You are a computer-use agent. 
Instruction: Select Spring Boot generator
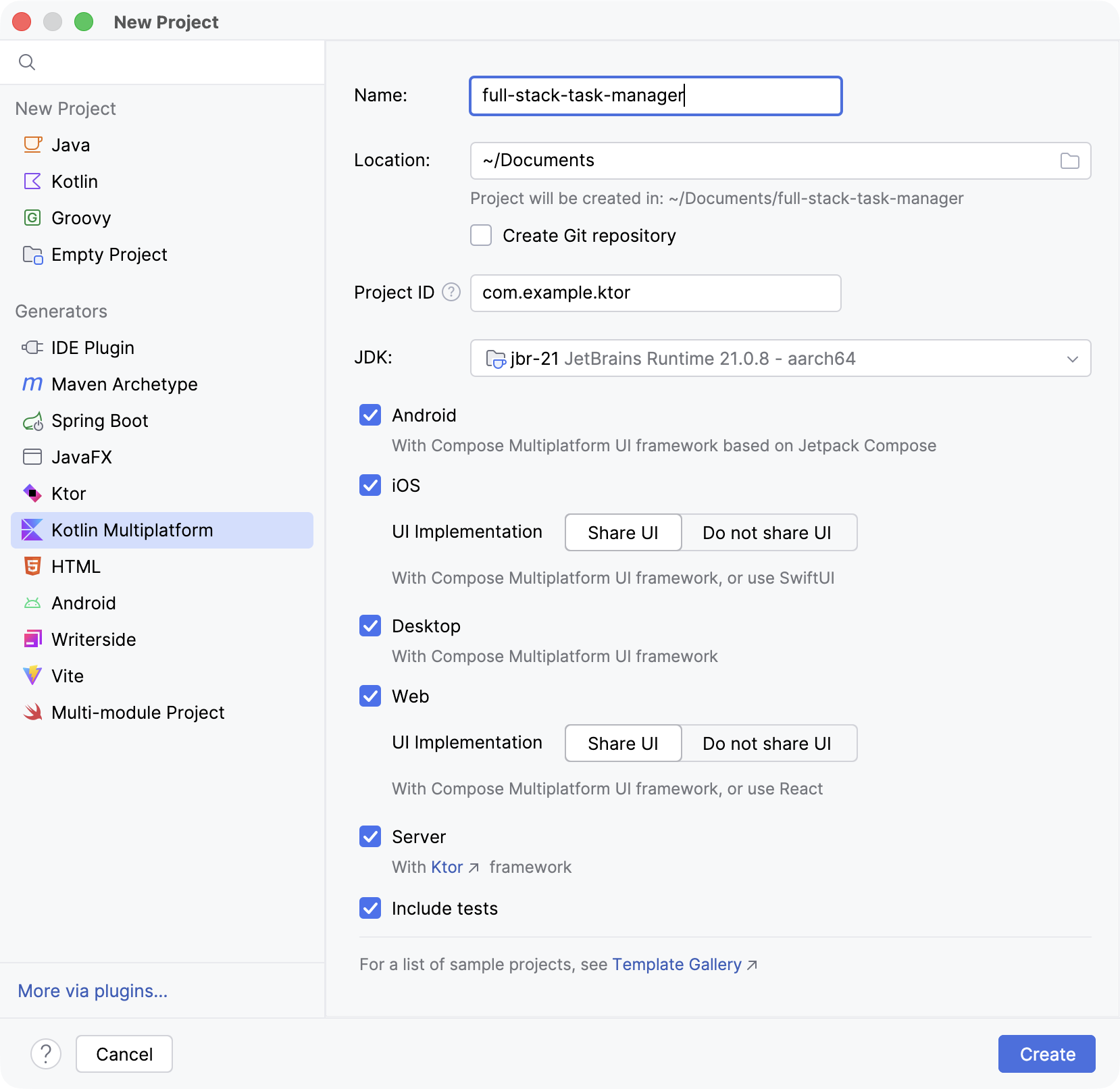pyautogui.click(x=162, y=420)
